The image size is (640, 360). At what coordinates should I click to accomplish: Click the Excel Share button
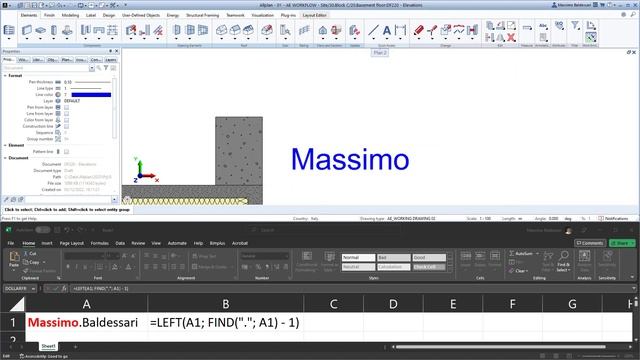[622, 243]
